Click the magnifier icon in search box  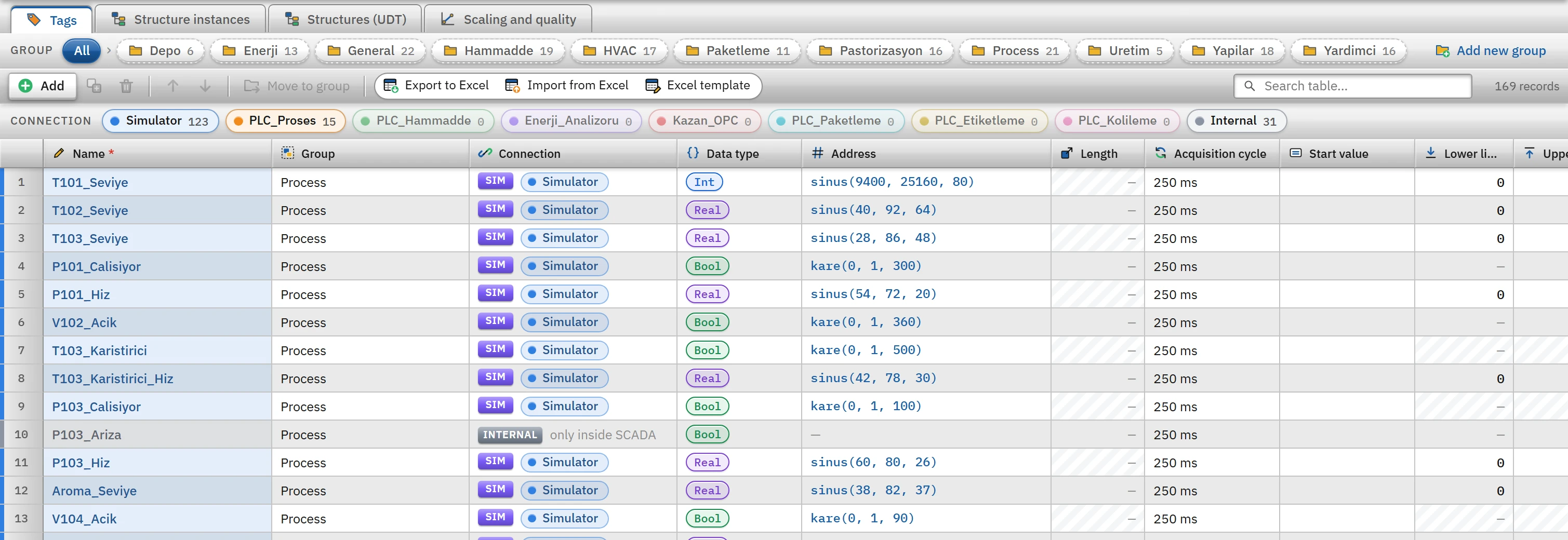tap(1250, 86)
